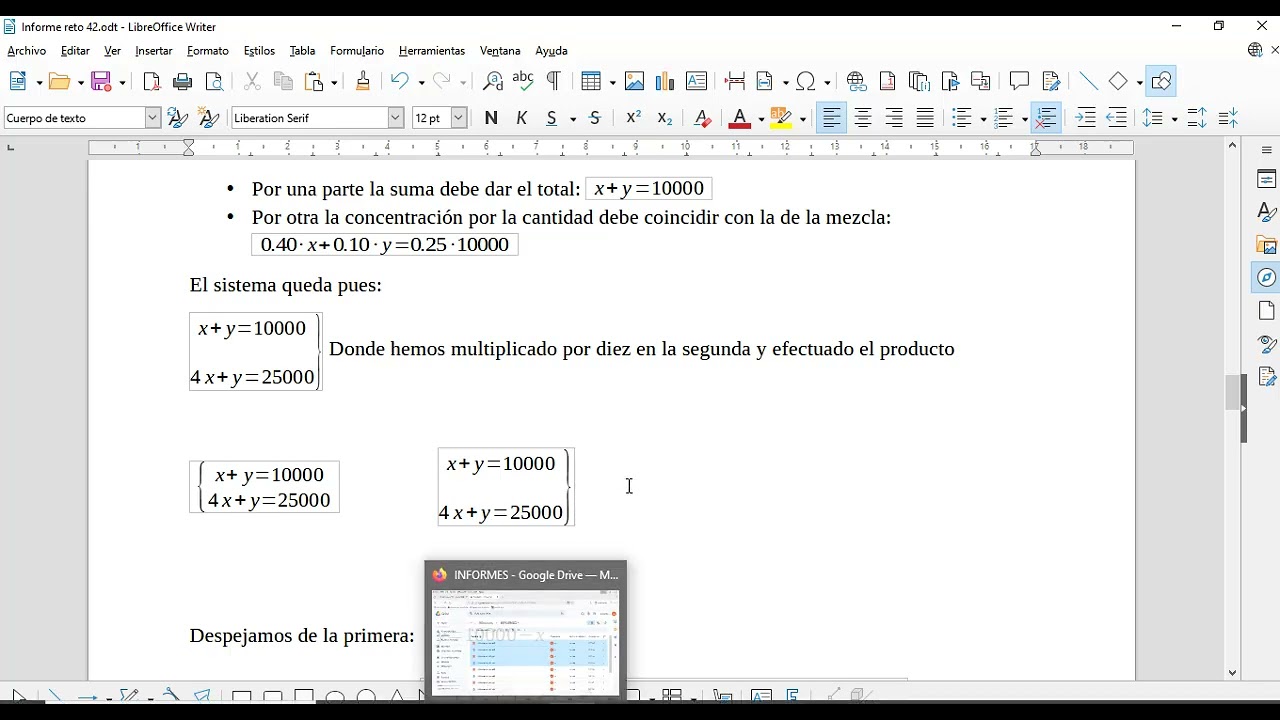Click the diamond basic shape tool
The width and height of the screenshot is (1280, 720).
tap(1119, 82)
